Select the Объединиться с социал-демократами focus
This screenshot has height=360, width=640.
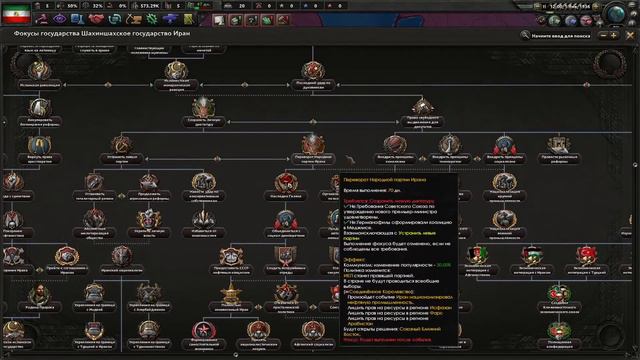click(286, 223)
